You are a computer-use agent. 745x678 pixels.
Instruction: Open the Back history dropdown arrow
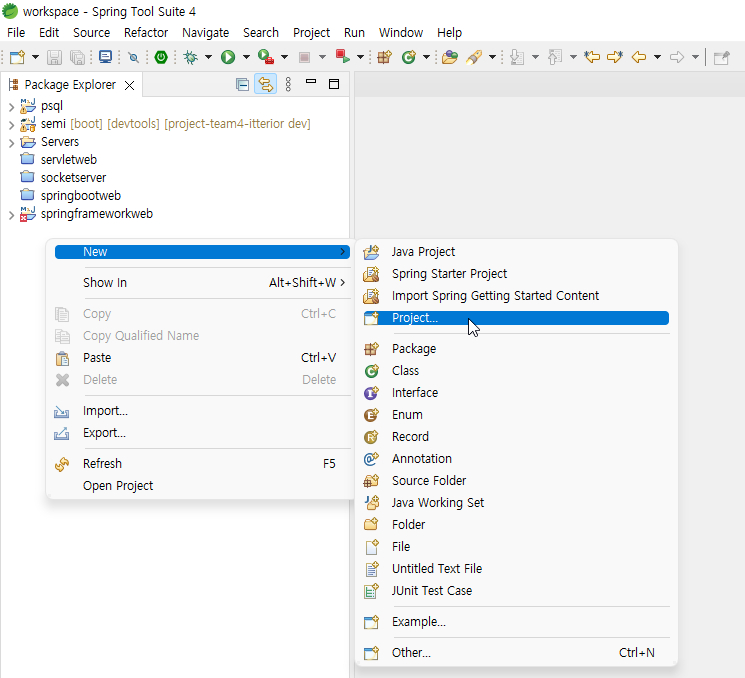point(657,57)
